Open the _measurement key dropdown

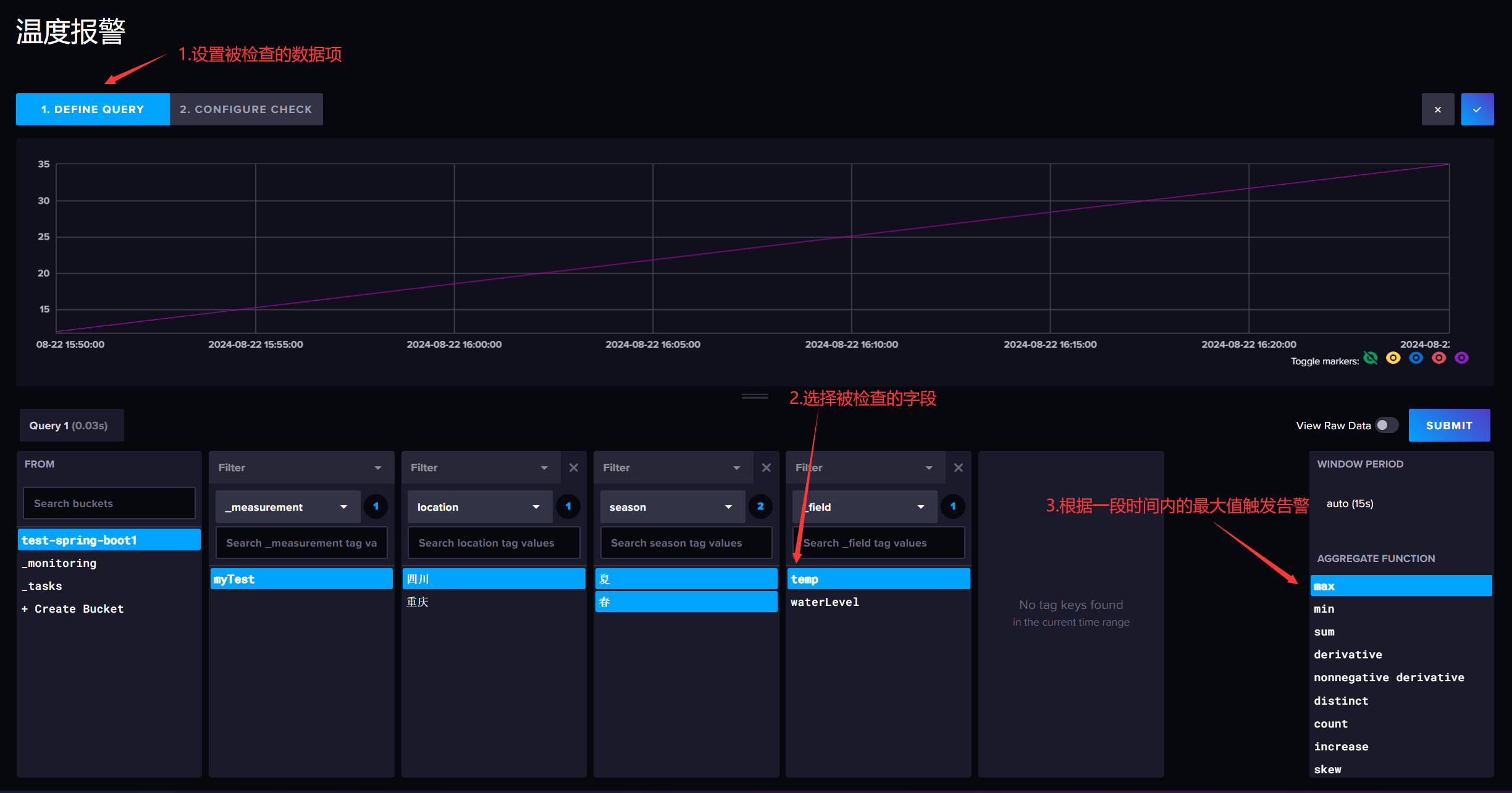tap(287, 507)
